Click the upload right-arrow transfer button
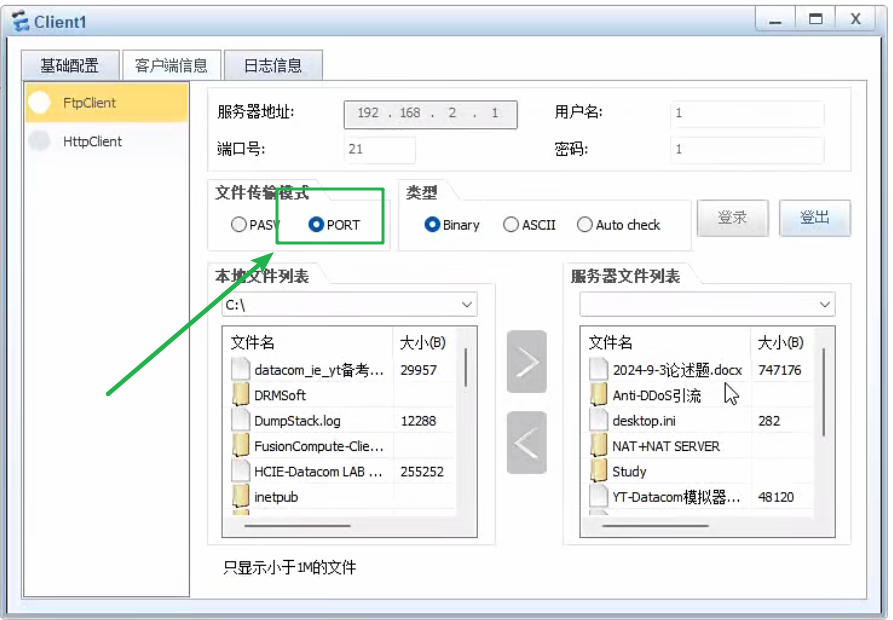Screen dimensions: 893x620 [x=527, y=362]
